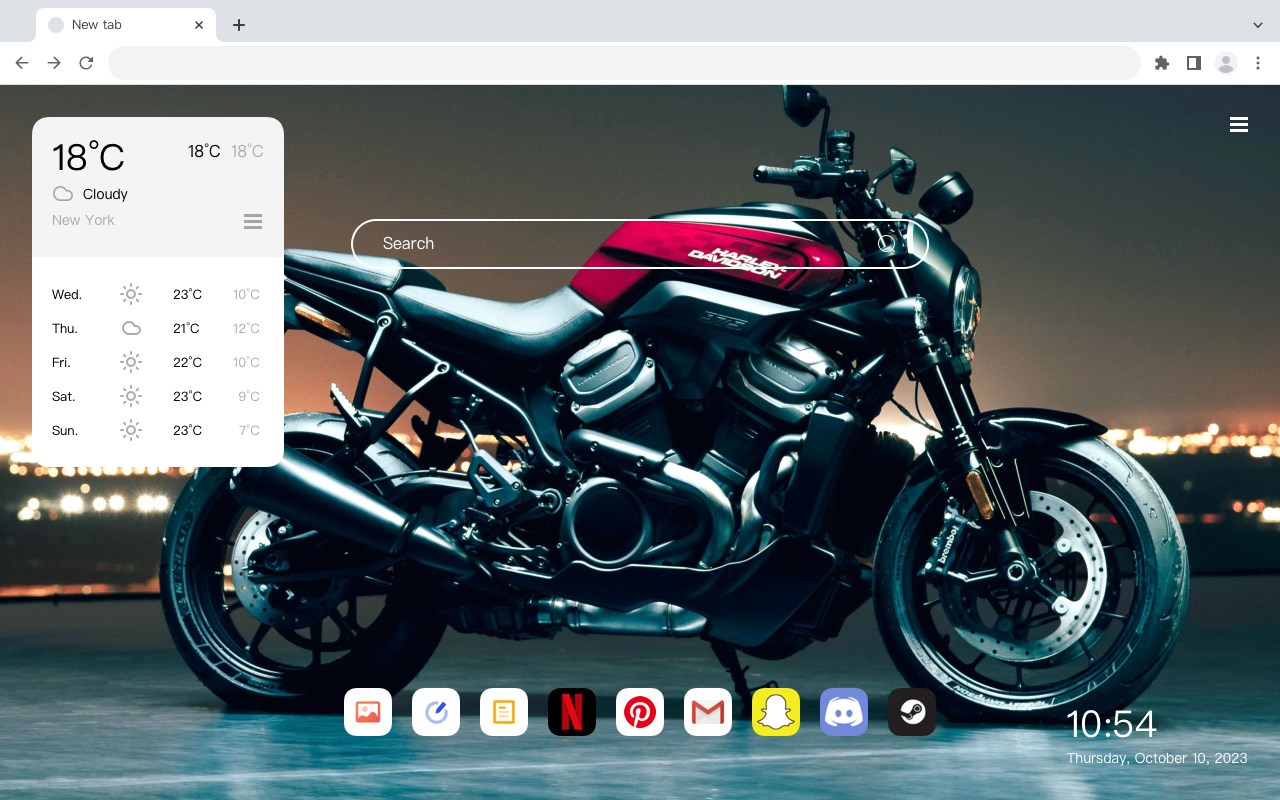This screenshot has width=1280, height=800.
Task: Click Sunday's low of 7°C
Action: click(x=249, y=430)
